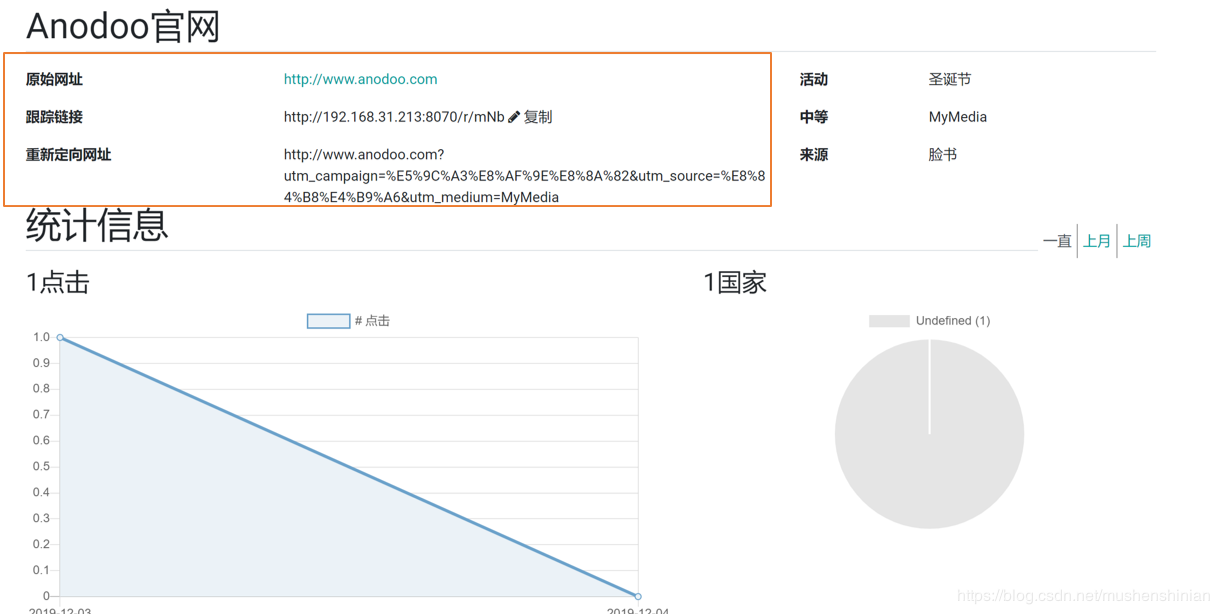Click the 脸书 source value
The height and width of the screenshot is (614, 1219).
[x=943, y=155]
